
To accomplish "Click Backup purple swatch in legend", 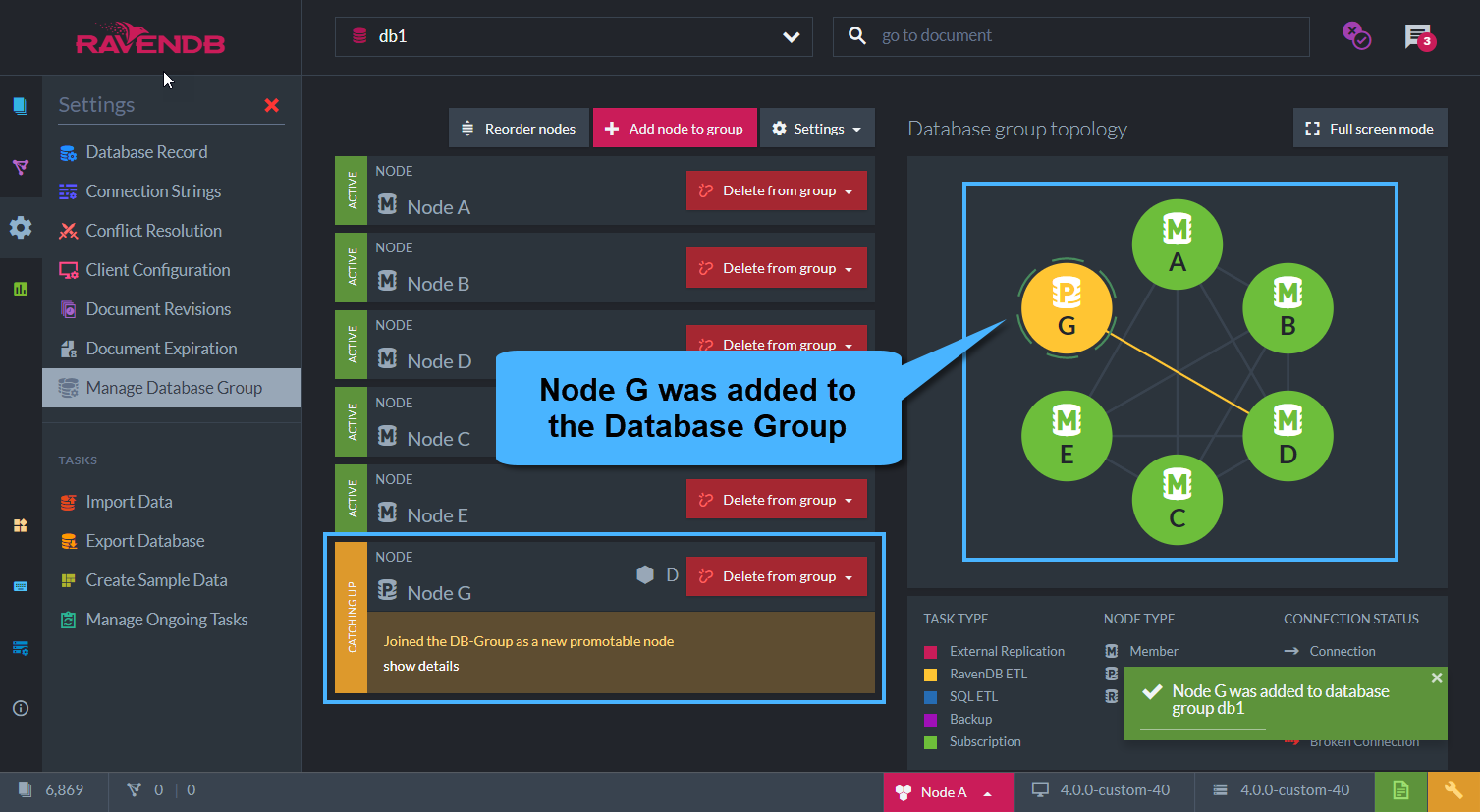I will click(x=931, y=720).
